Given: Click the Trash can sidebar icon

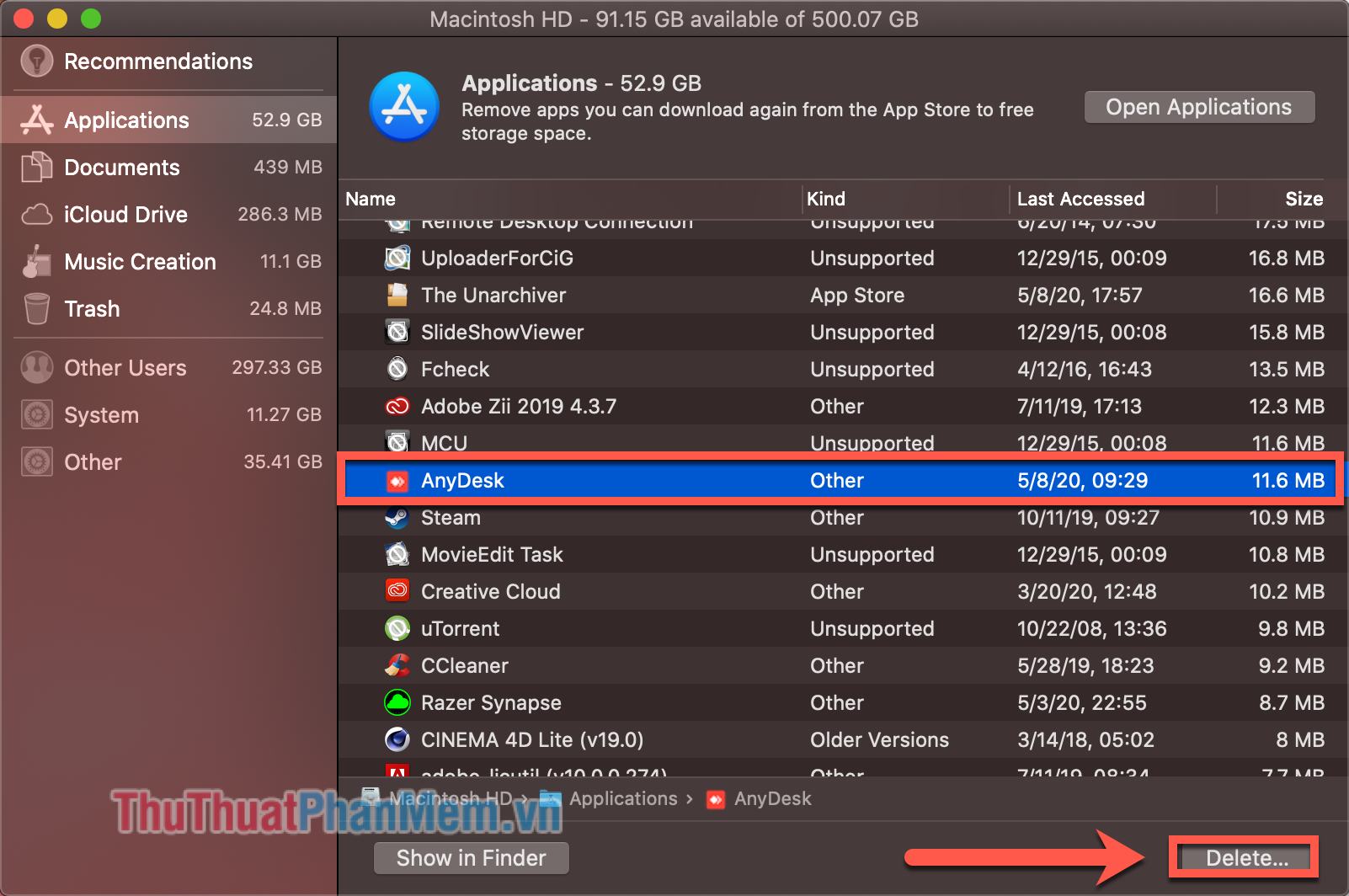Looking at the screenshot, I should coord(37,308).
